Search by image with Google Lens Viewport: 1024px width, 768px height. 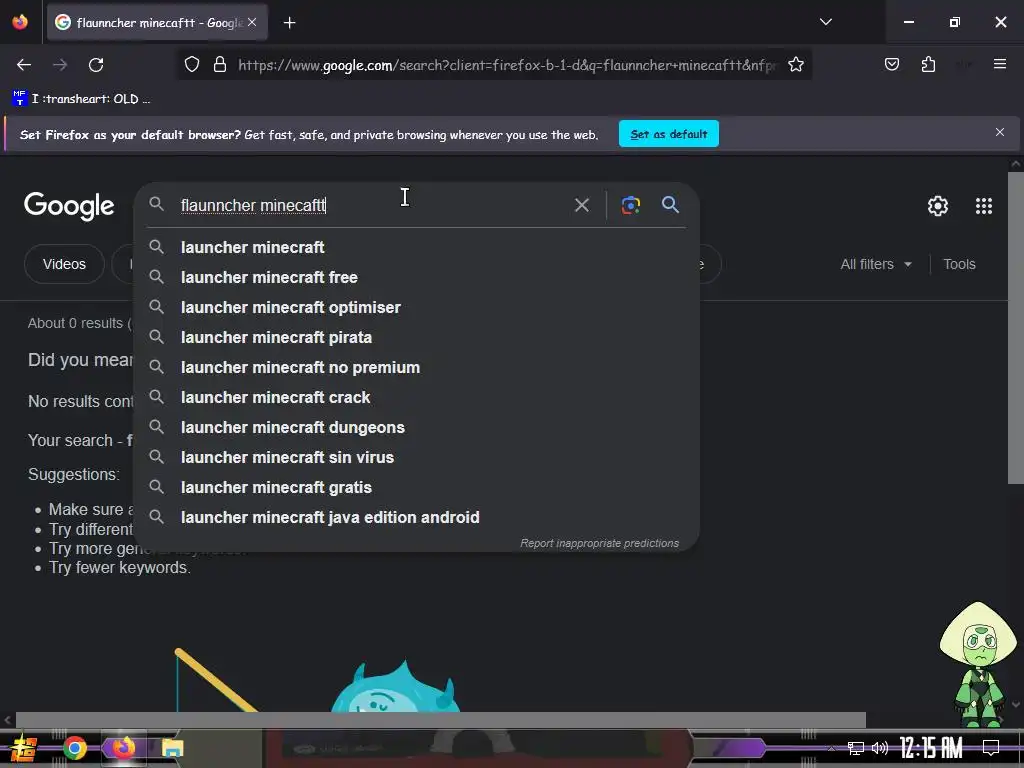click(630, 205)
